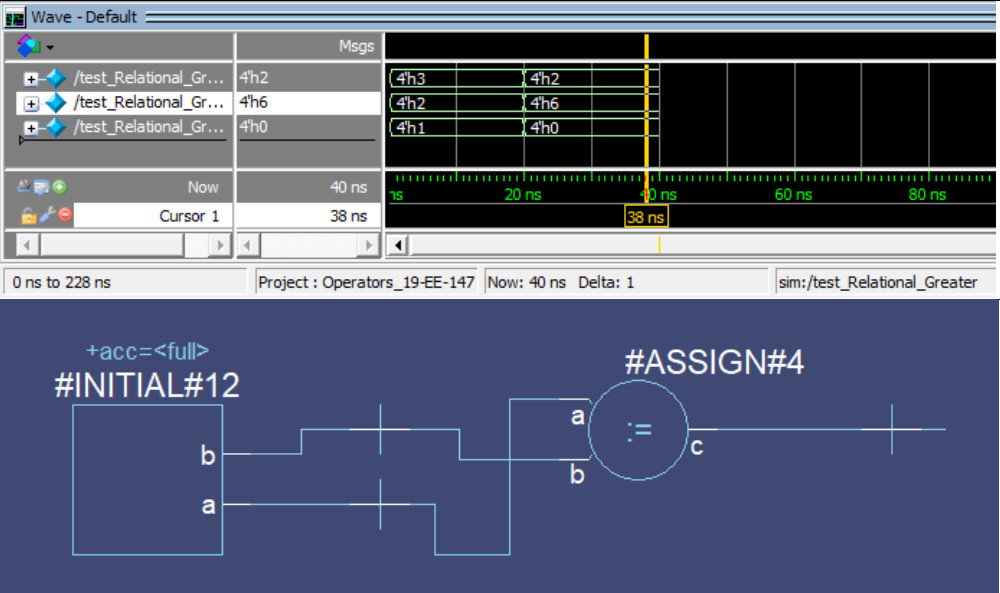Click the #ASSIGN#4 operator circle in the schematic

[639, 428]
